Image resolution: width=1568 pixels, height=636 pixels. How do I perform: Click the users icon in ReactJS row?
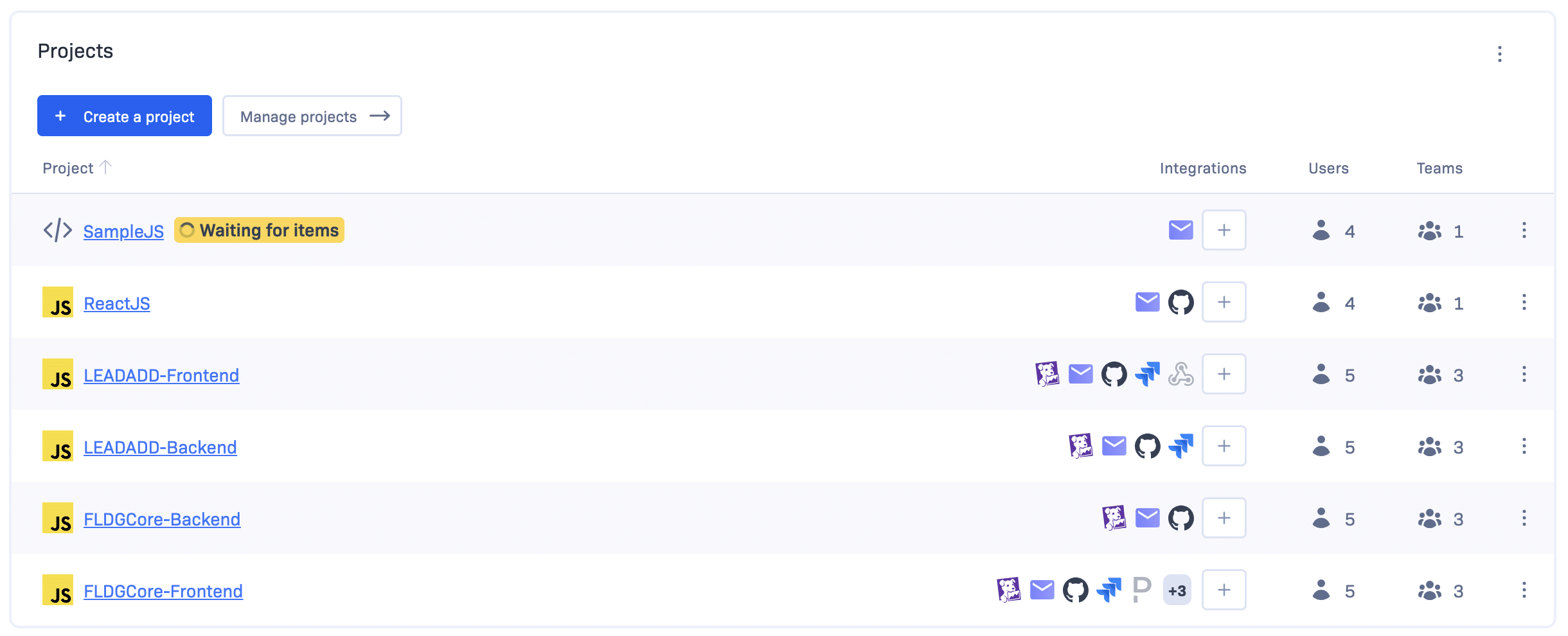pos(1321,302)
